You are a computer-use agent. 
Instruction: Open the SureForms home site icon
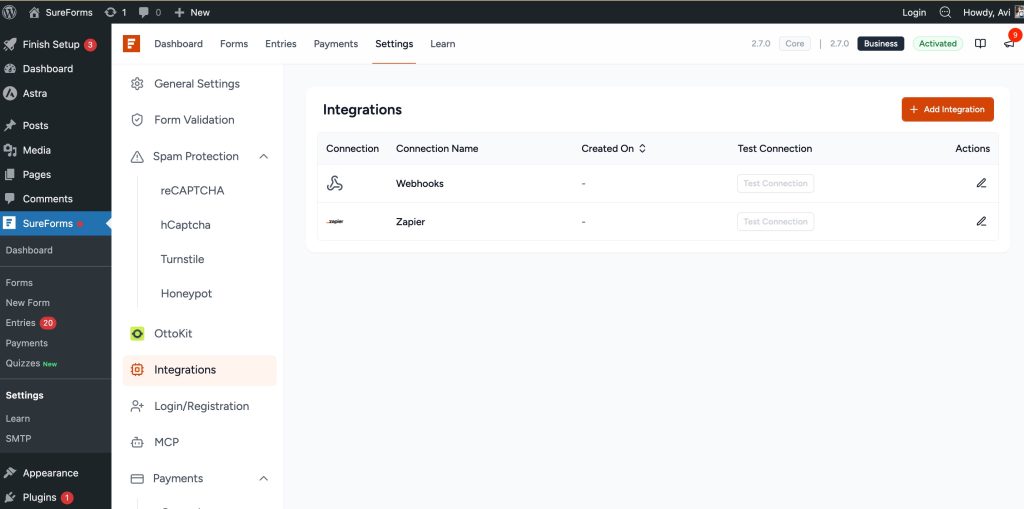coord(34,12)
